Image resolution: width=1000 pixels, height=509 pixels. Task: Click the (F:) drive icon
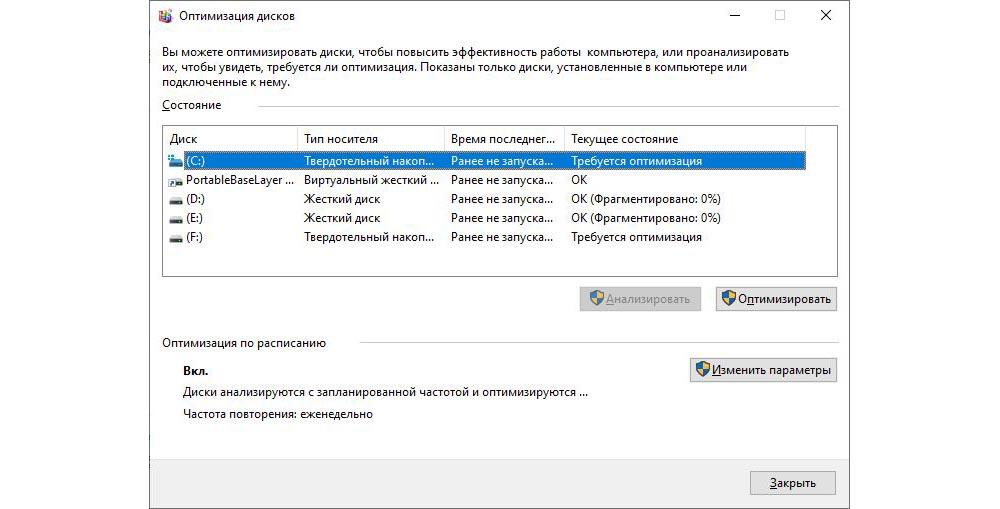pyautogui.click(x=175, y=239)
